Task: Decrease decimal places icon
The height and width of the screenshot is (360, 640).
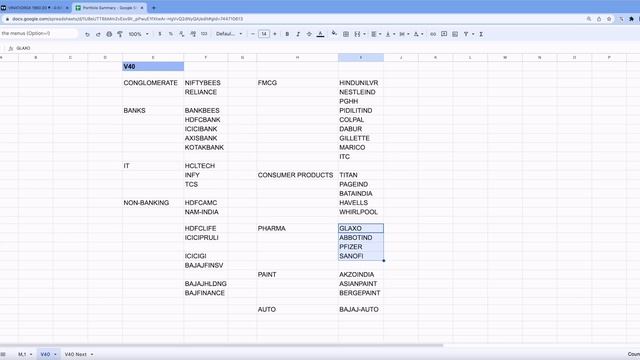Action: [182, 34]
